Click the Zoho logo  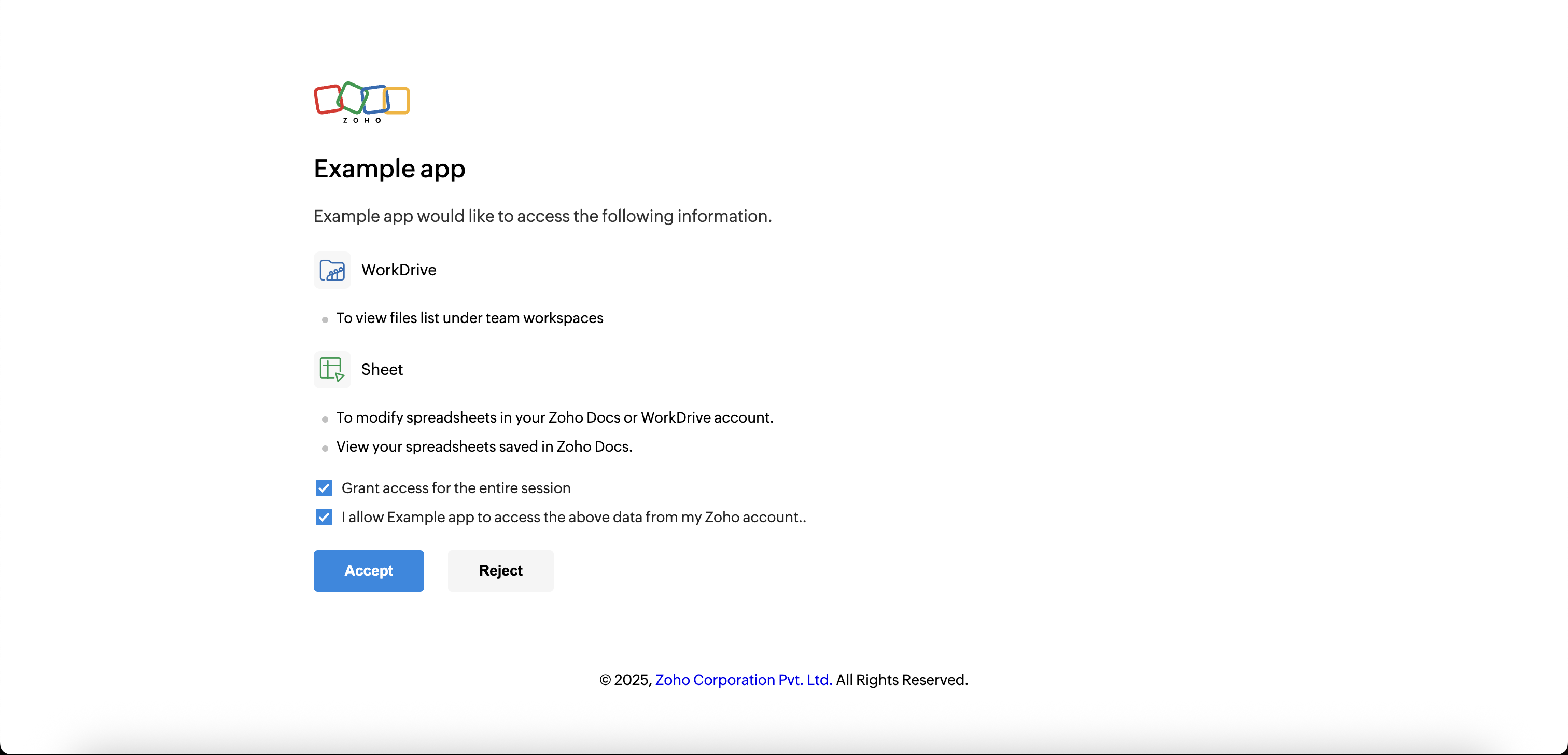(361, 102)
